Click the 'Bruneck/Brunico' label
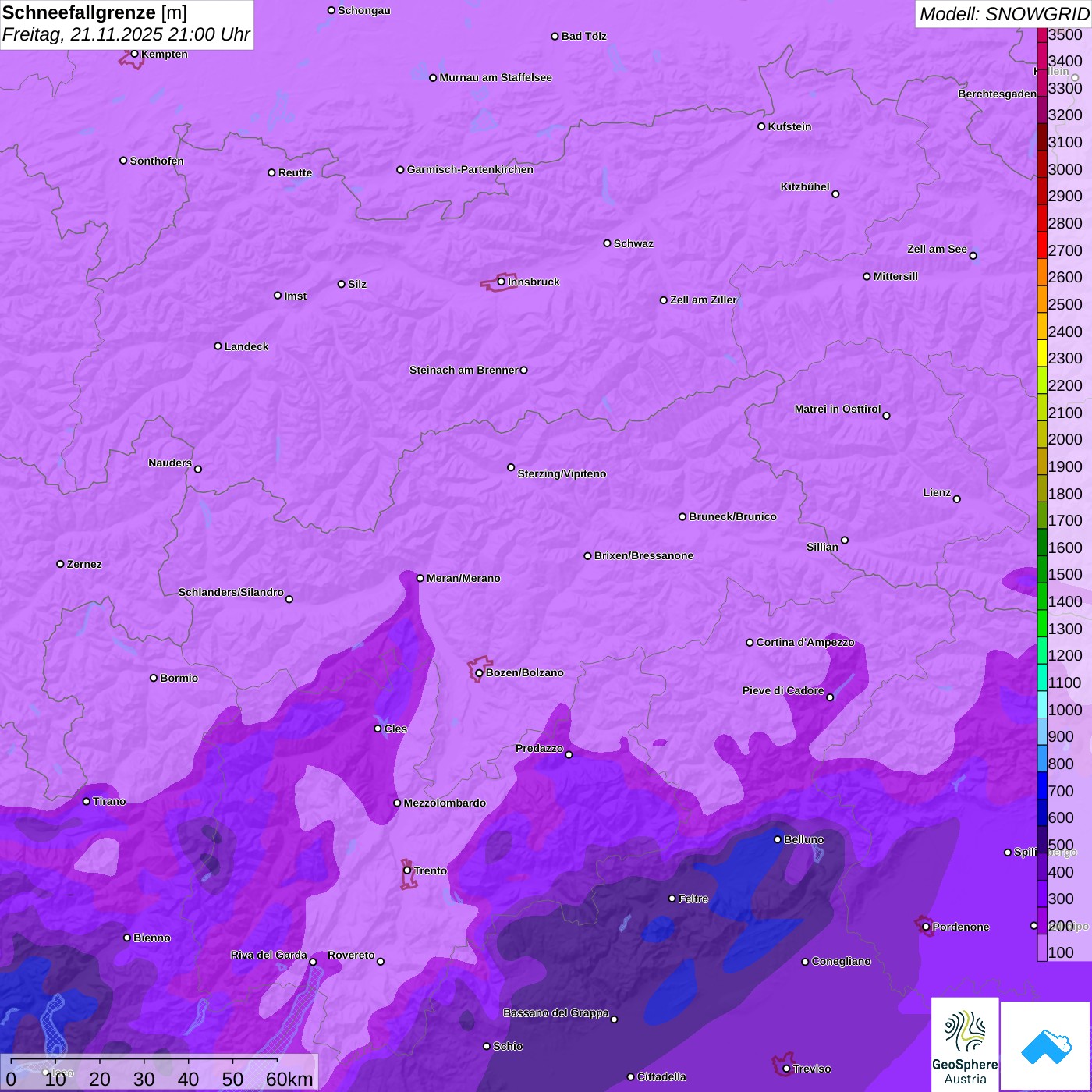 732,516
